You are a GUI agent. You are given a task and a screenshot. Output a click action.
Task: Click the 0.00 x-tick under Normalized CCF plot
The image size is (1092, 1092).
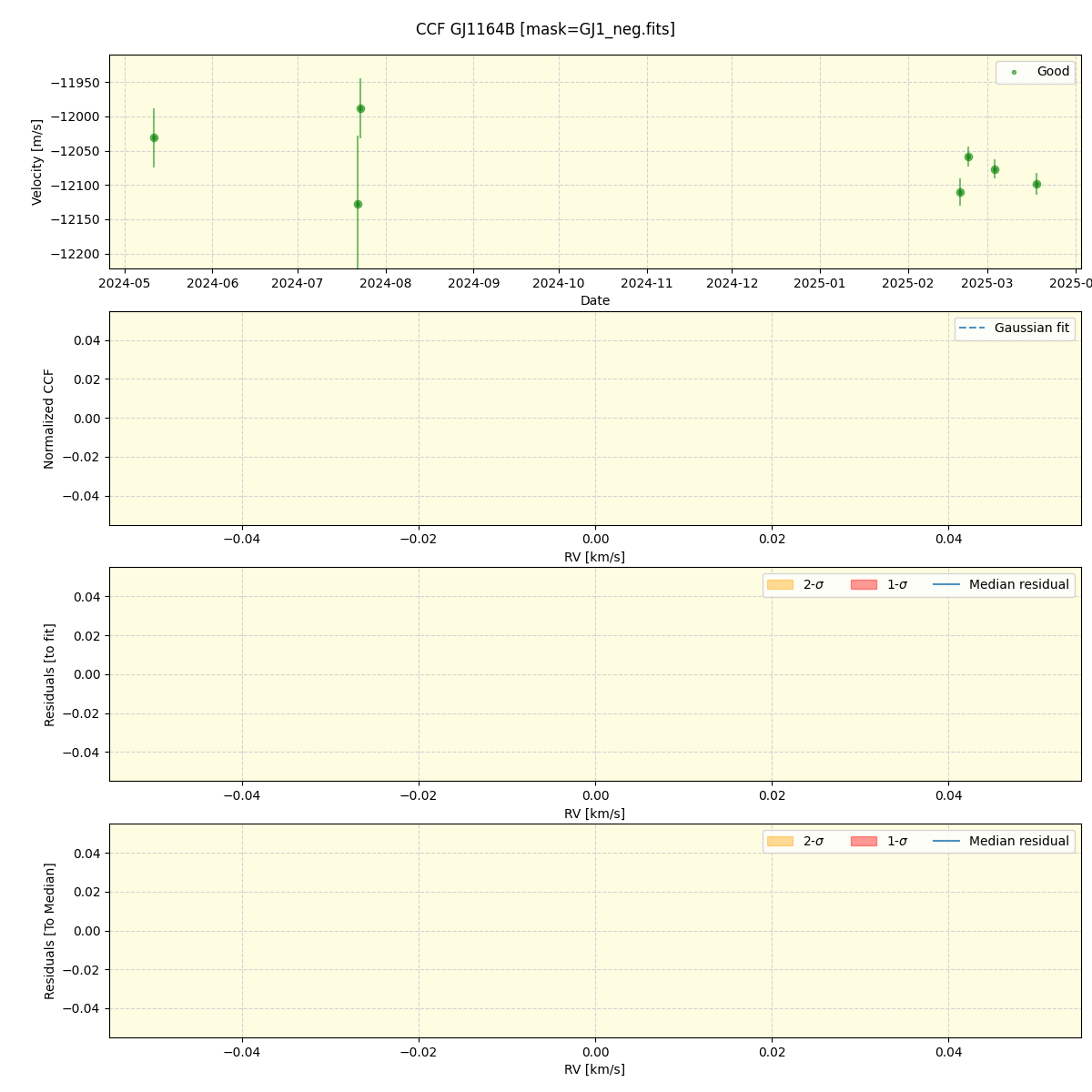click(x=595, y=540)
